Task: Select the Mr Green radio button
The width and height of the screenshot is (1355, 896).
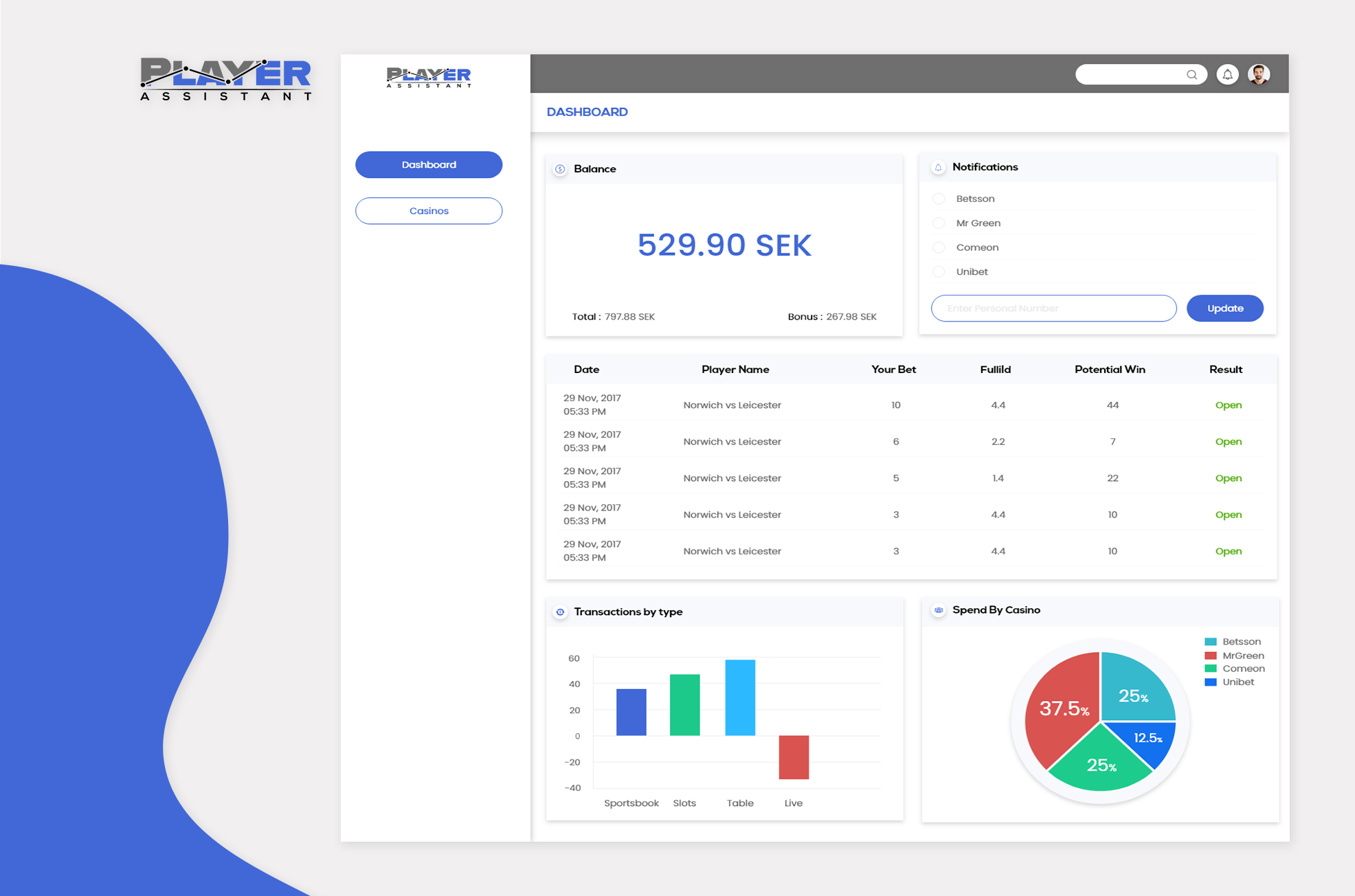Action: 939,223
